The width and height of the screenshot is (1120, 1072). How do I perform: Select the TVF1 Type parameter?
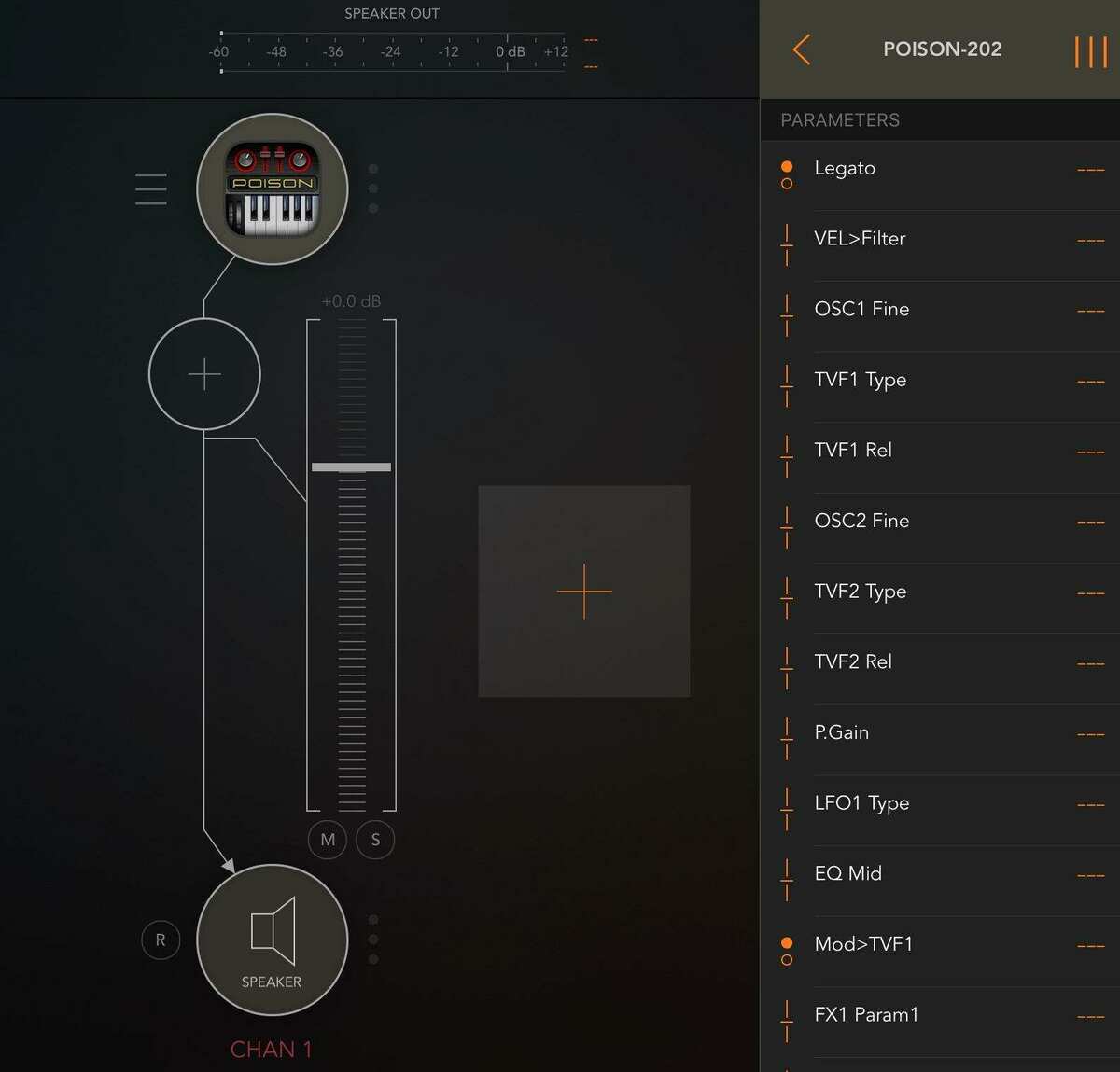[x=940, y=387]
